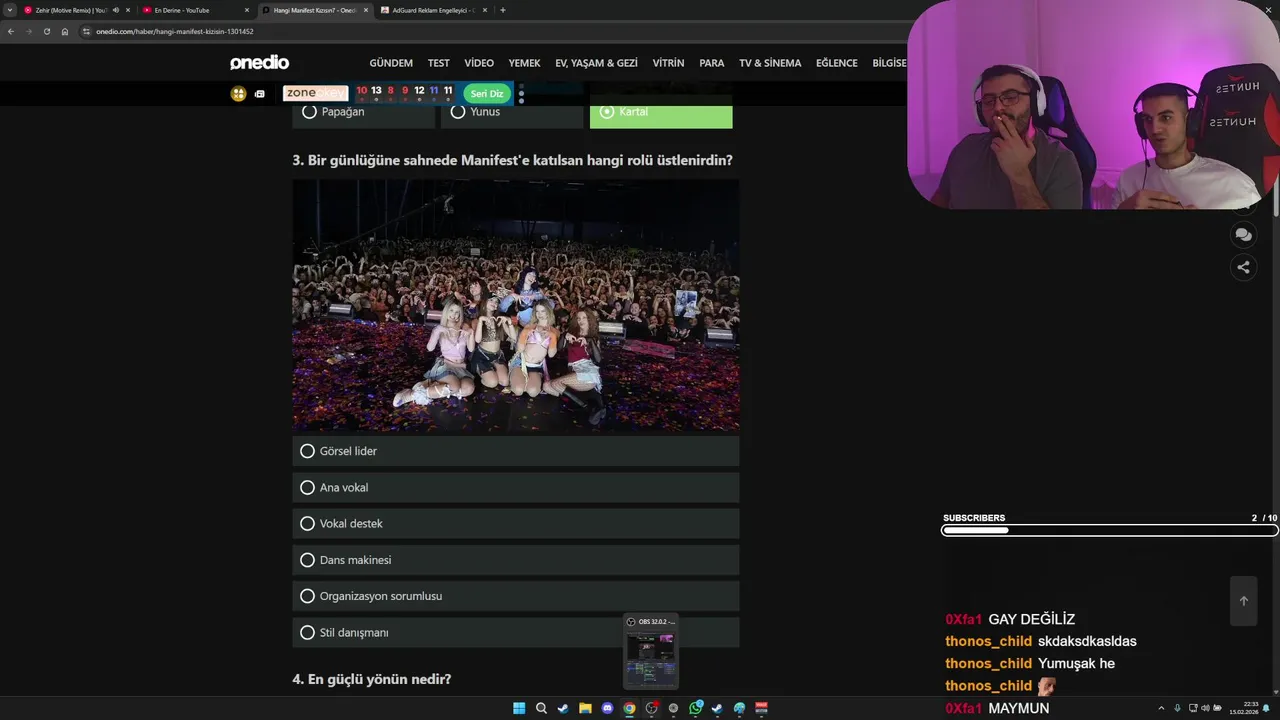Select the 'Stil danışmanı' answer
The width and height of the screenshot is (1280, 720).
pos(516,632)
